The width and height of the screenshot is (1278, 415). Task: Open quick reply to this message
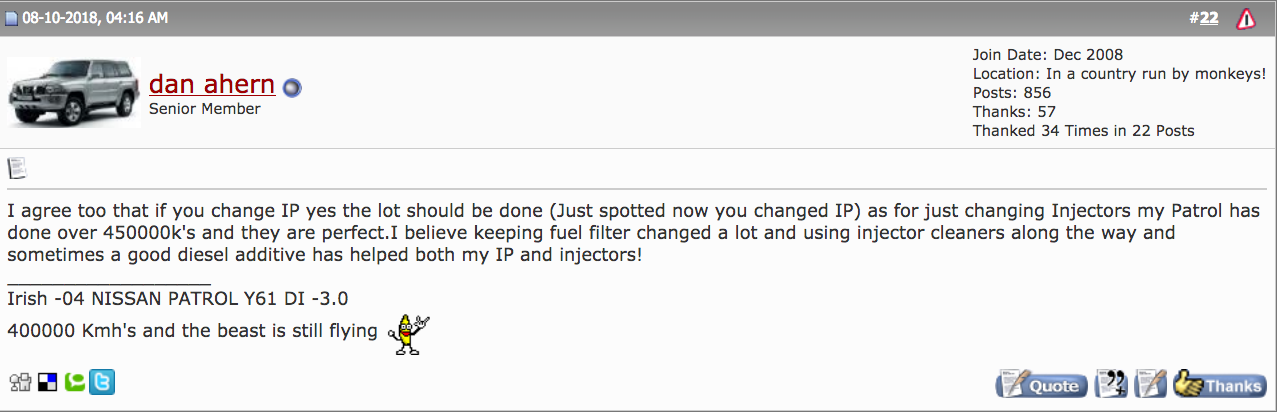click(x=1152, y=384)
